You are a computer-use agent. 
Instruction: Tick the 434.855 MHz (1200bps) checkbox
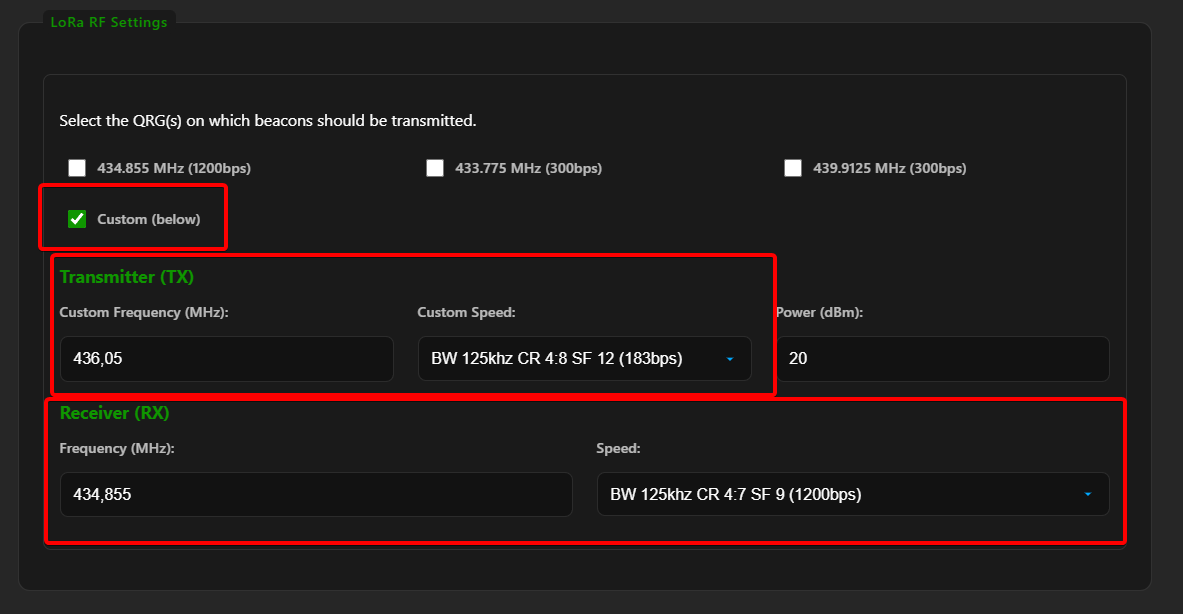coord(77,168)
